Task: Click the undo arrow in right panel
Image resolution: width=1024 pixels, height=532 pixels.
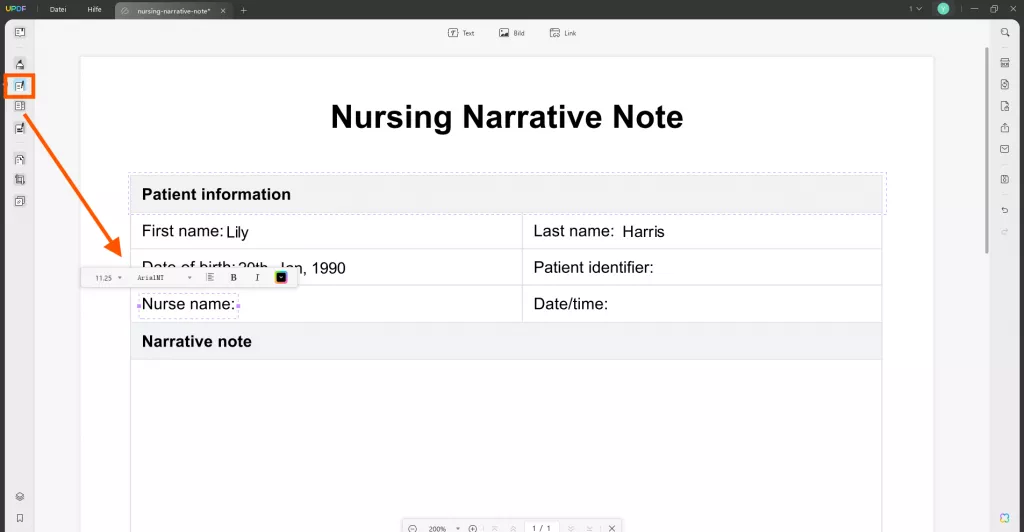Action: pos(1005,210)
